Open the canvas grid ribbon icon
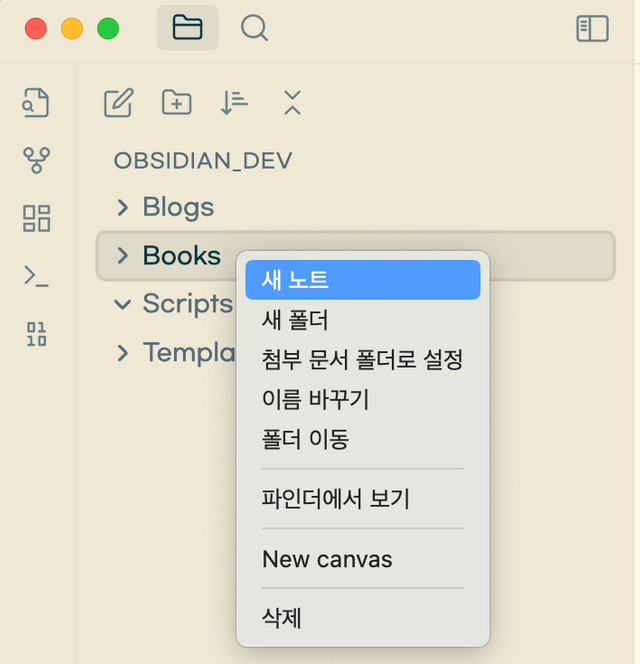The width and height of the screenshot is (640, 664). 36,218
